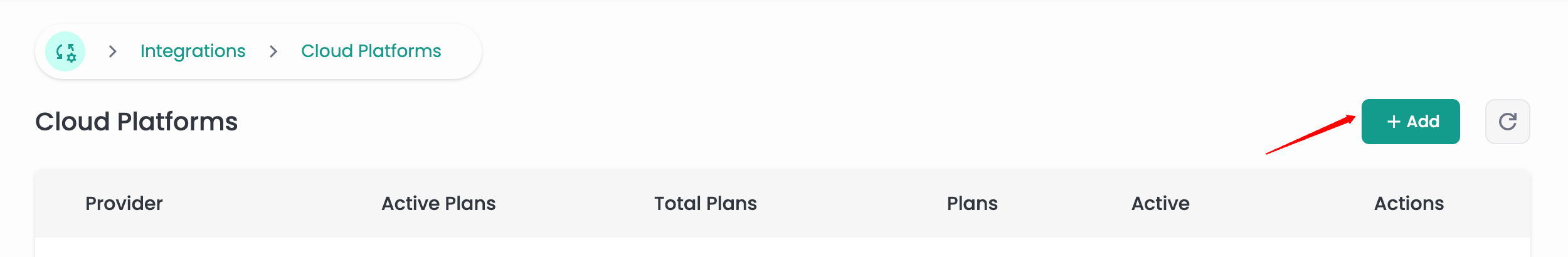The height and width of the screenshot is (257, 1568).
Task: Open the Integrations breadcrumb link
Action: 193,51
